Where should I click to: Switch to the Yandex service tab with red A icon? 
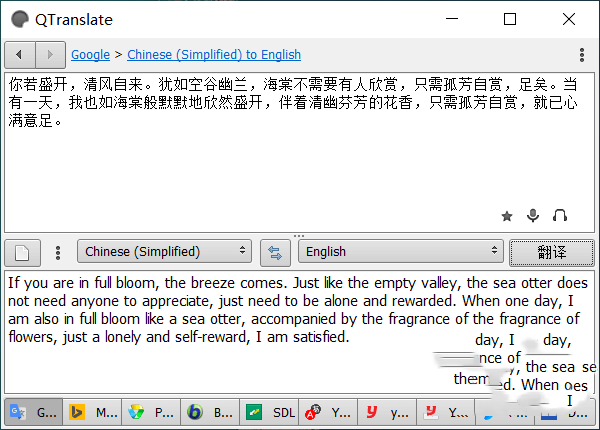point(328,412)
